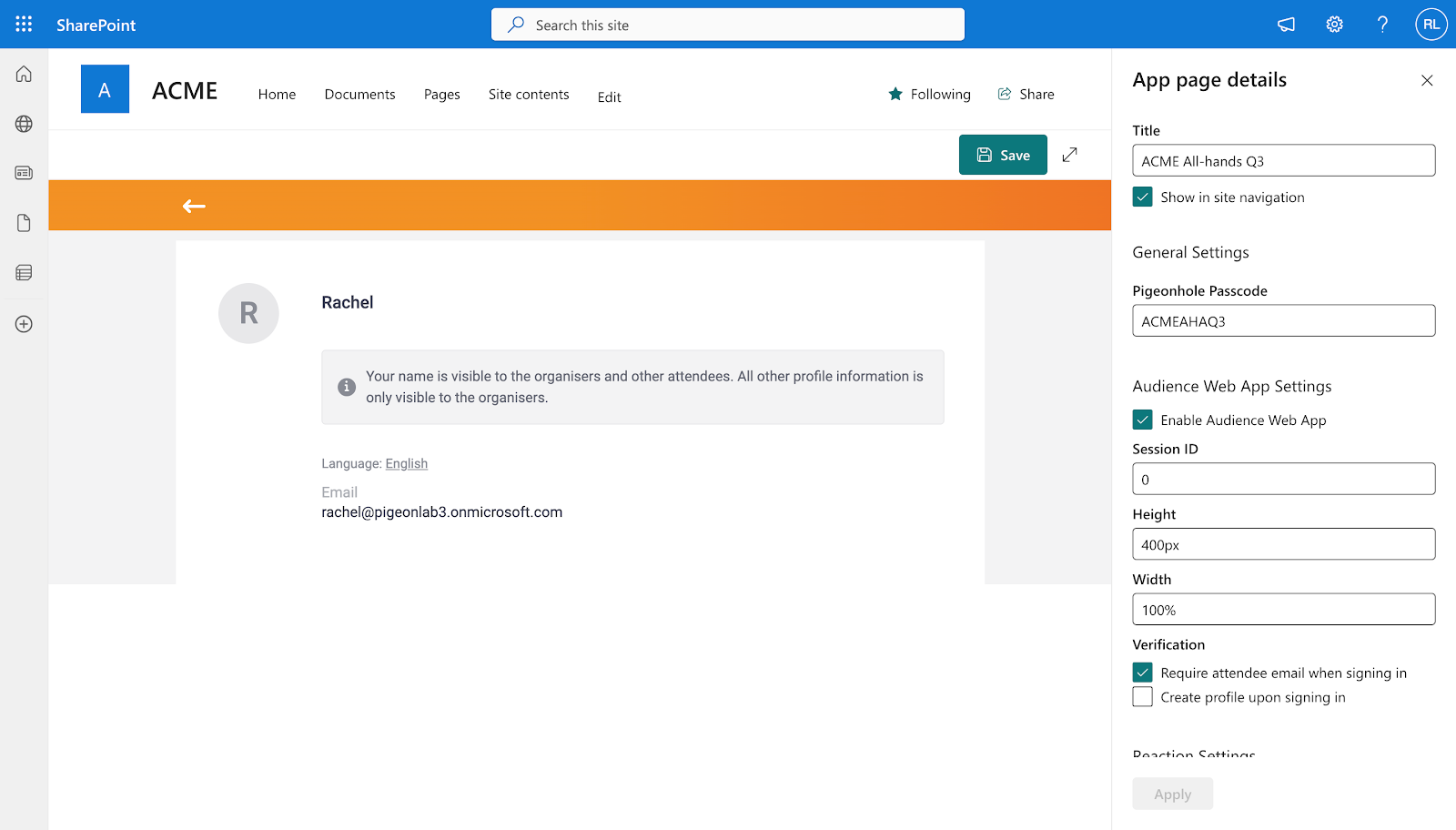Enable Create profile upon signing in

[x=1142, y=696]
